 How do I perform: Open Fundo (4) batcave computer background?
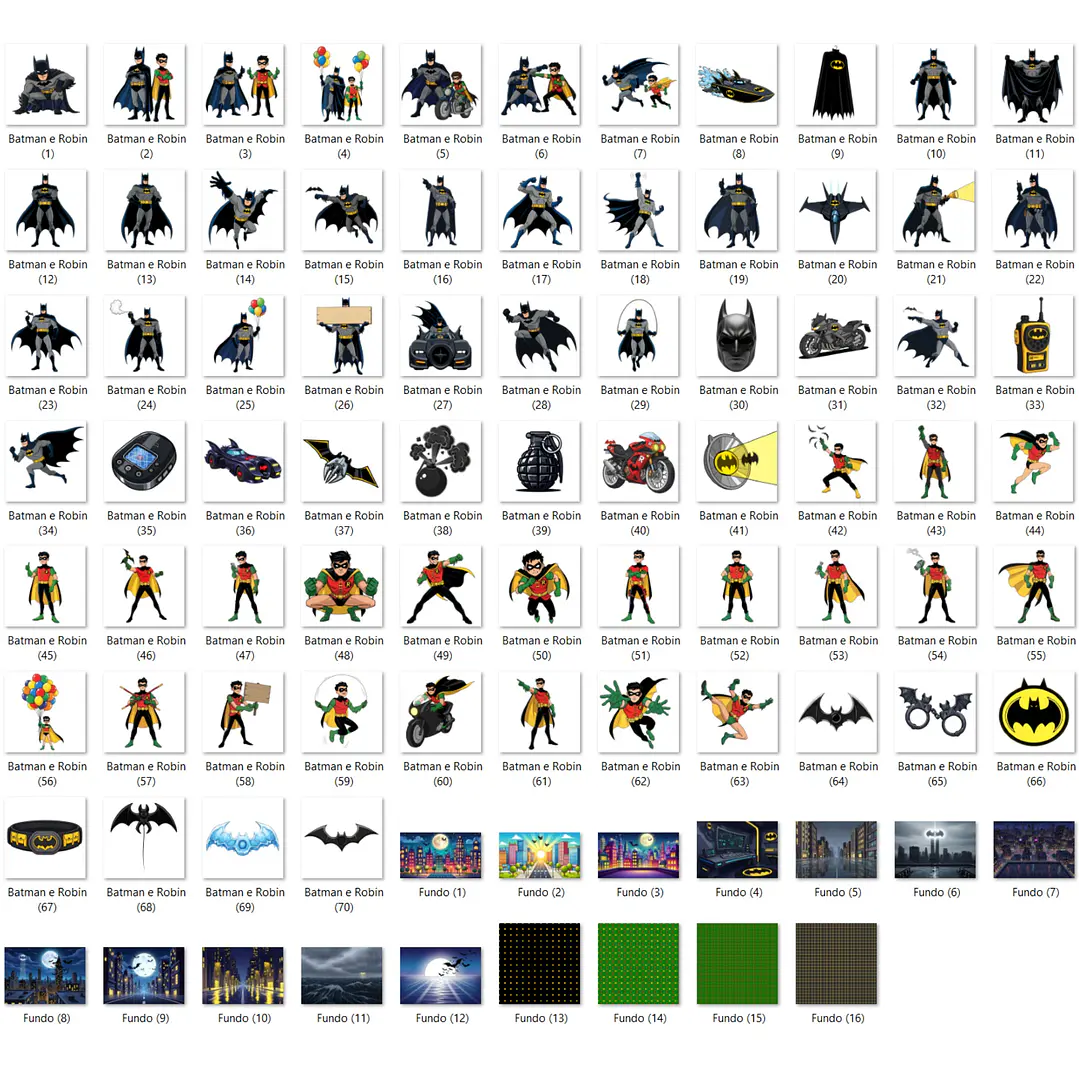click(x=737, y=850)
